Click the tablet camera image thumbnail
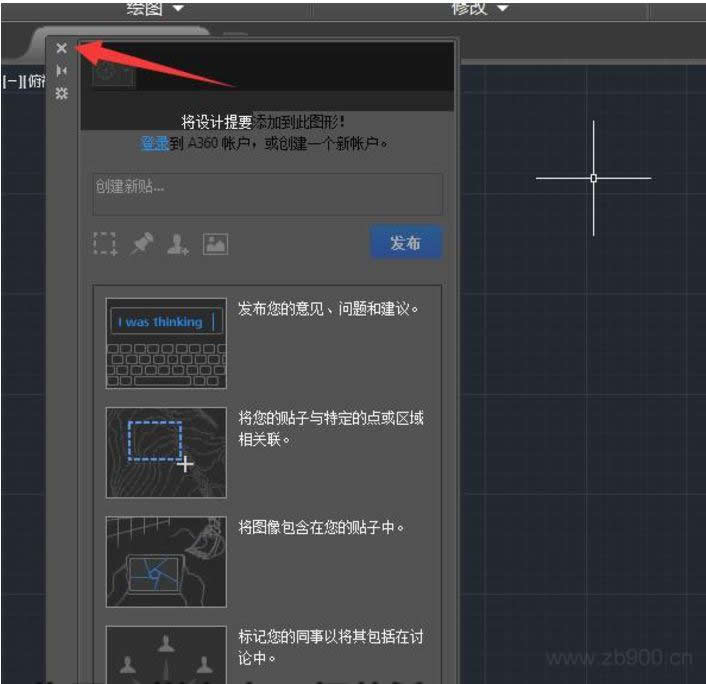 click(166, 562)
